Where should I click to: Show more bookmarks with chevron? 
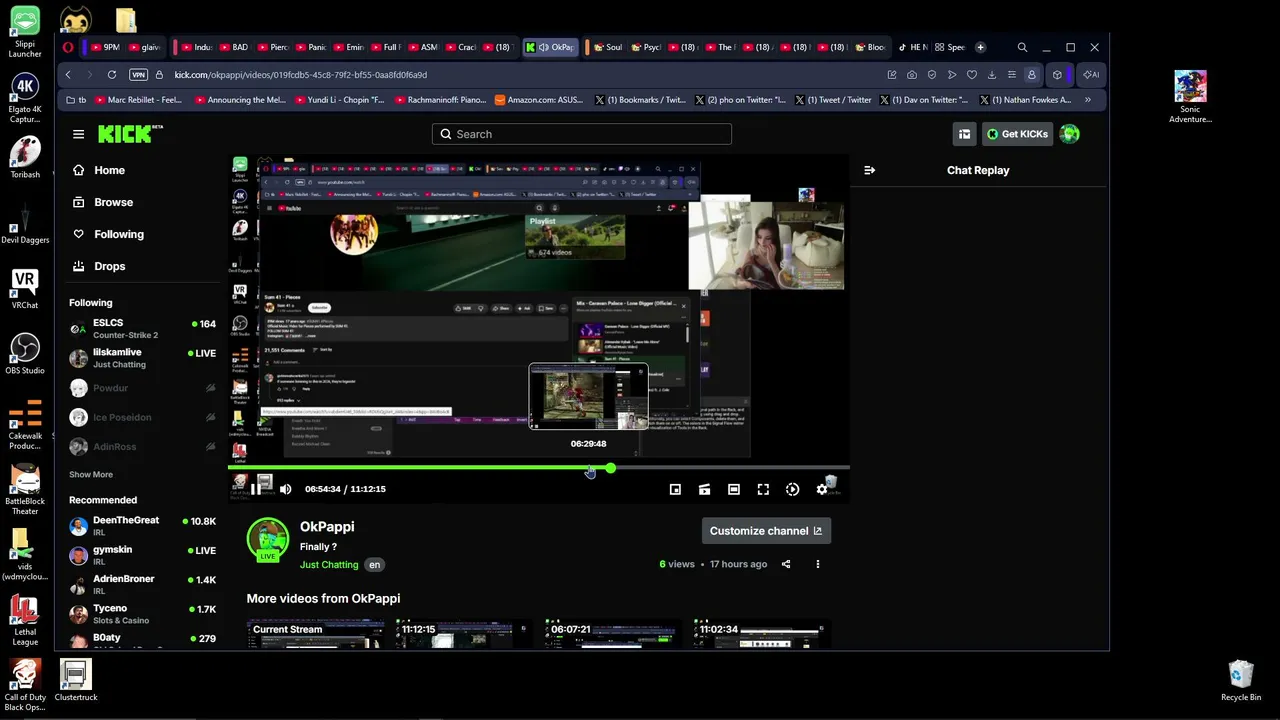[x=1088, y=100]
